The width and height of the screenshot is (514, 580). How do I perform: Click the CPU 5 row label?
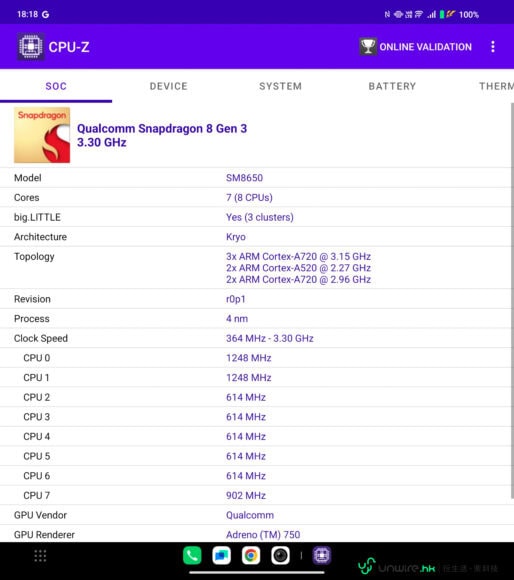(37, 456)
